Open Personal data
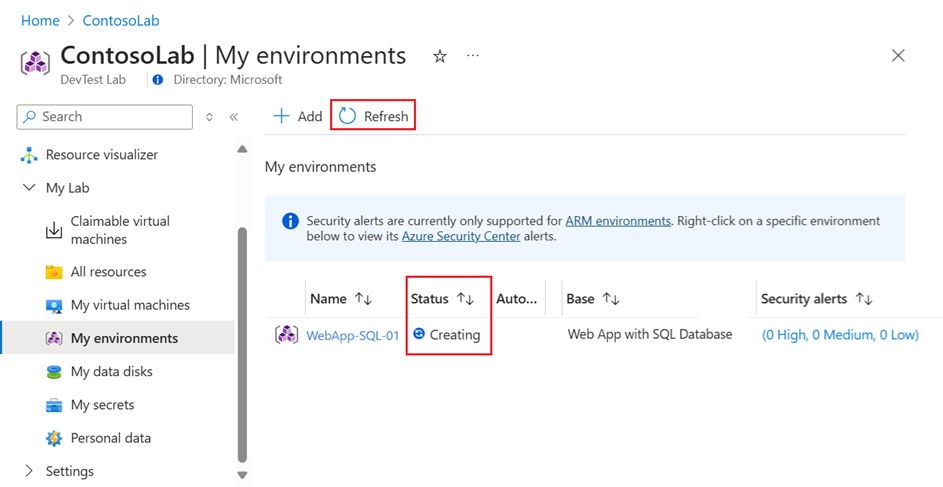This screenshot has width=943, height=487. [x=111, y=438]
